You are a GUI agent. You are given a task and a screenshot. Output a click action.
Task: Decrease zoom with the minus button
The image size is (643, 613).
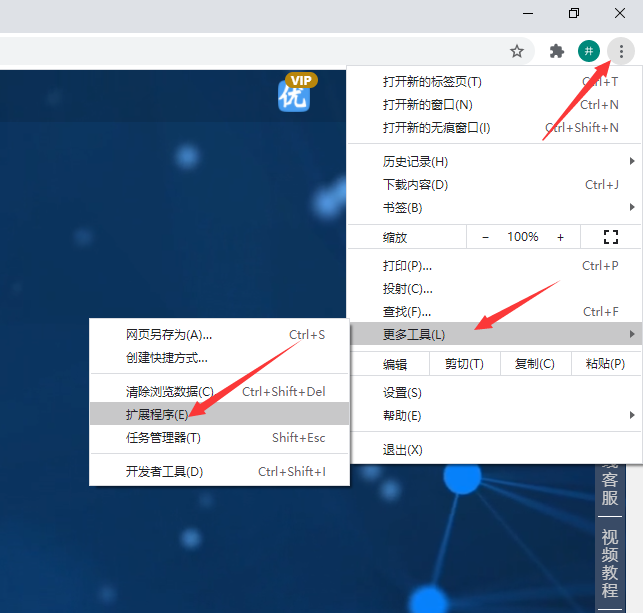486,237
